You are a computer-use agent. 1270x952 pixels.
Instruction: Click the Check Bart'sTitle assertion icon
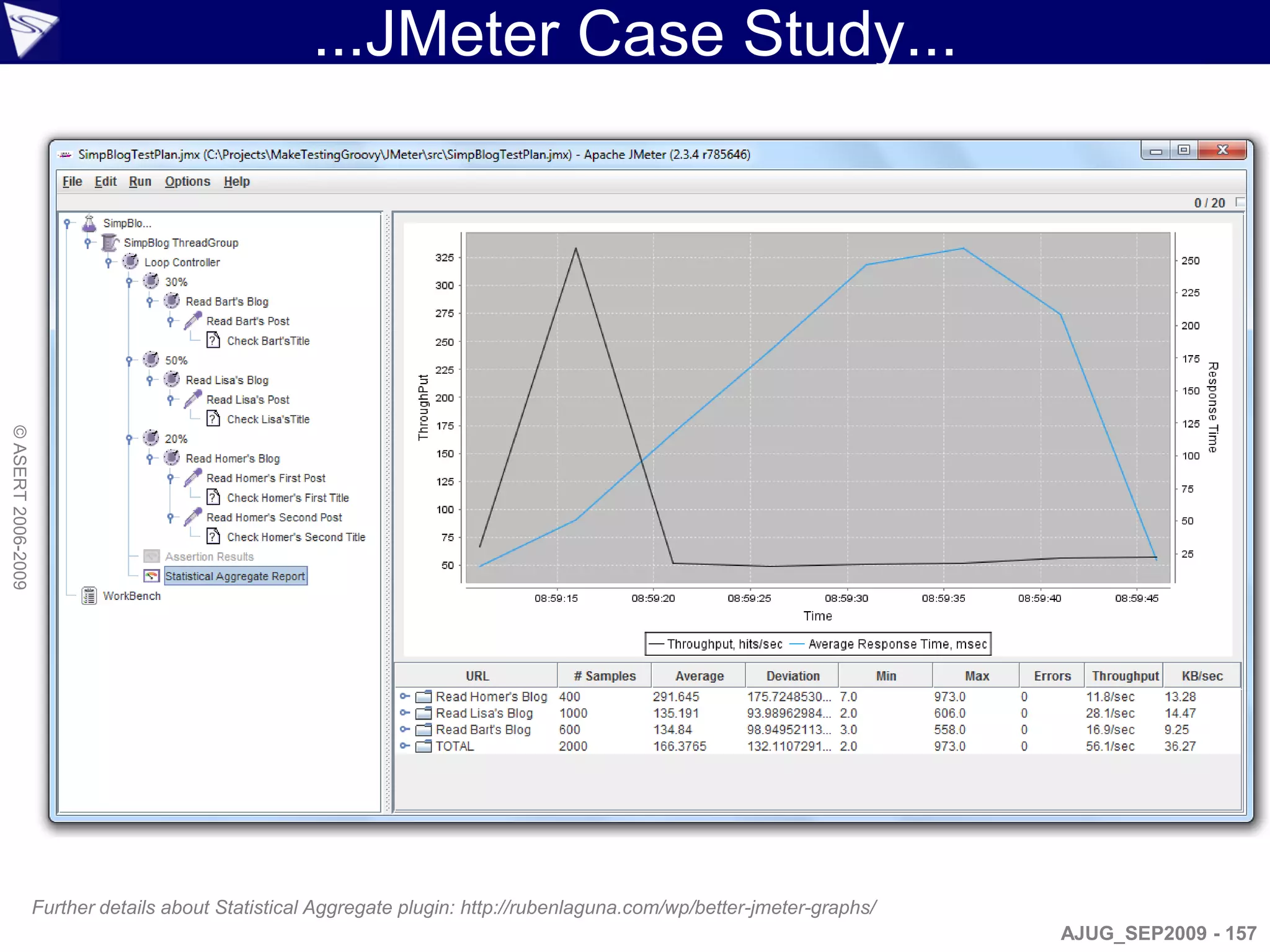click(x=213, y=341)
